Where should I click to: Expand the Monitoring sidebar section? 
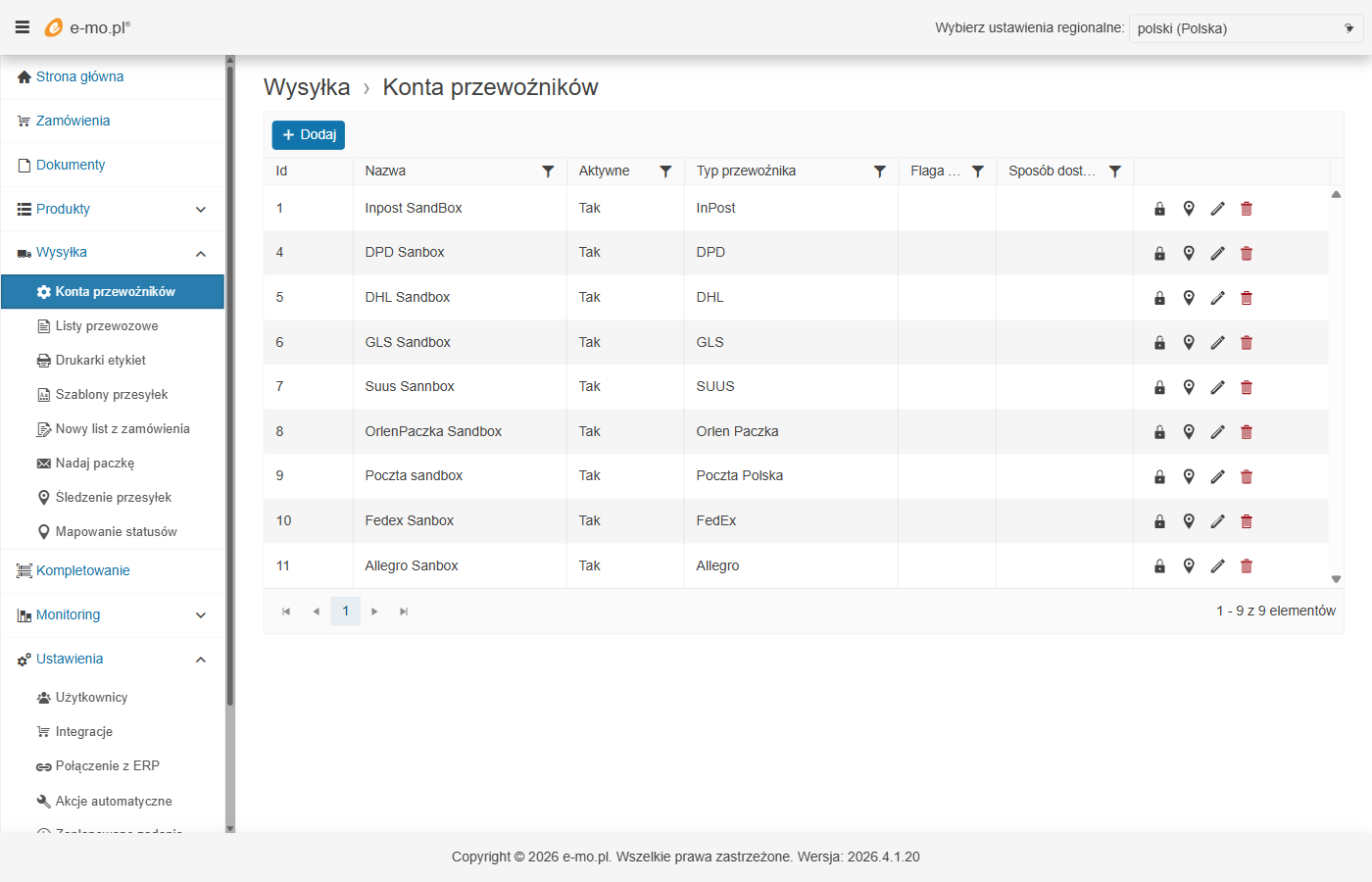(200, 615)
